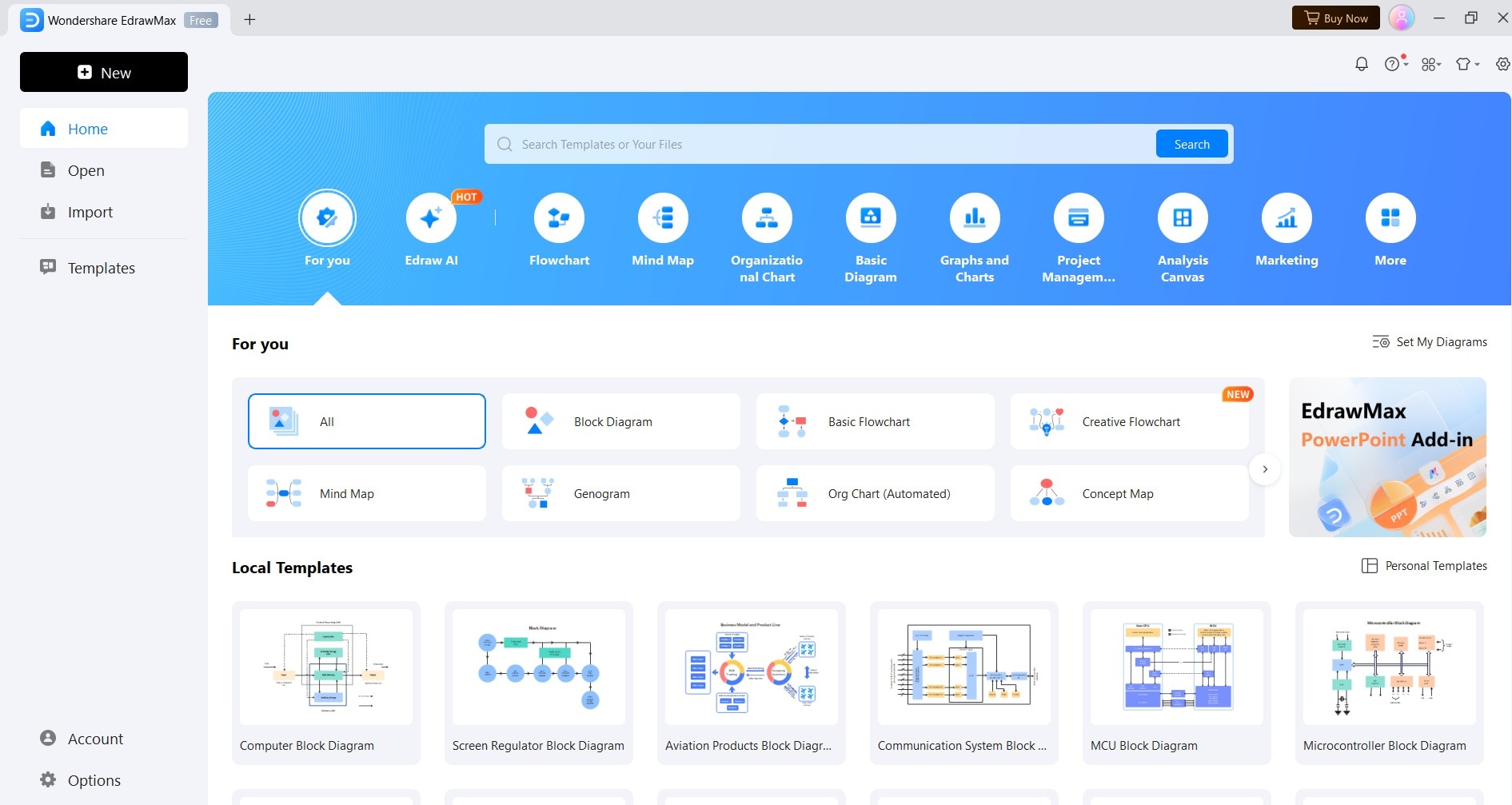Open Computer Block Diagram template

(x=326, y=683)
